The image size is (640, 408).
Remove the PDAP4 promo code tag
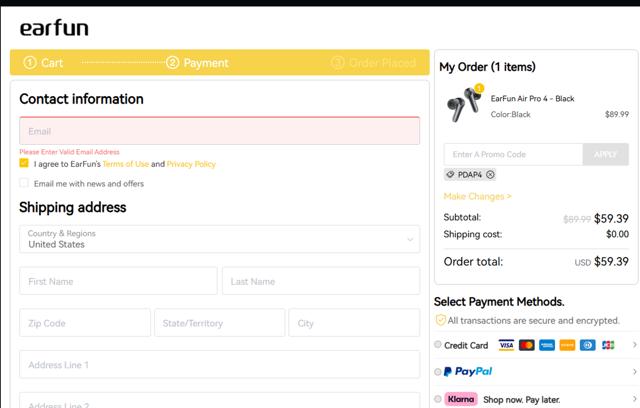click(x=490, y=175)
